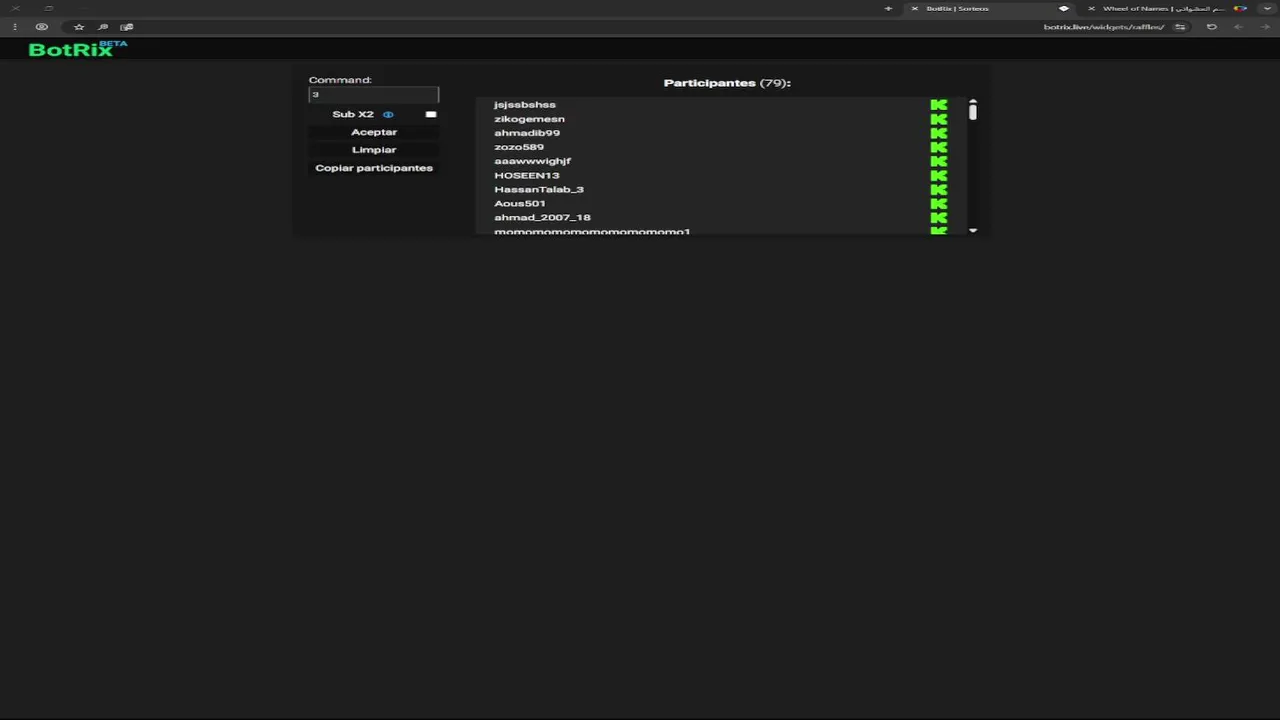Click the Participantes (79) heading
The width and height of the screenshot is (1280, 720).
727,83
